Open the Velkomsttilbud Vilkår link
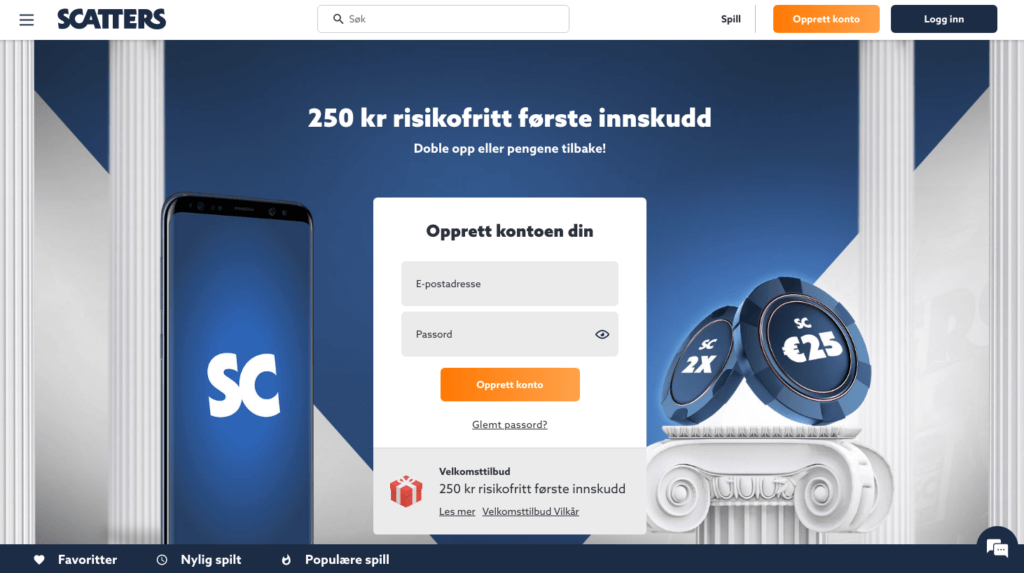This screenshot has height=573, width=1024. coord(530,512)
